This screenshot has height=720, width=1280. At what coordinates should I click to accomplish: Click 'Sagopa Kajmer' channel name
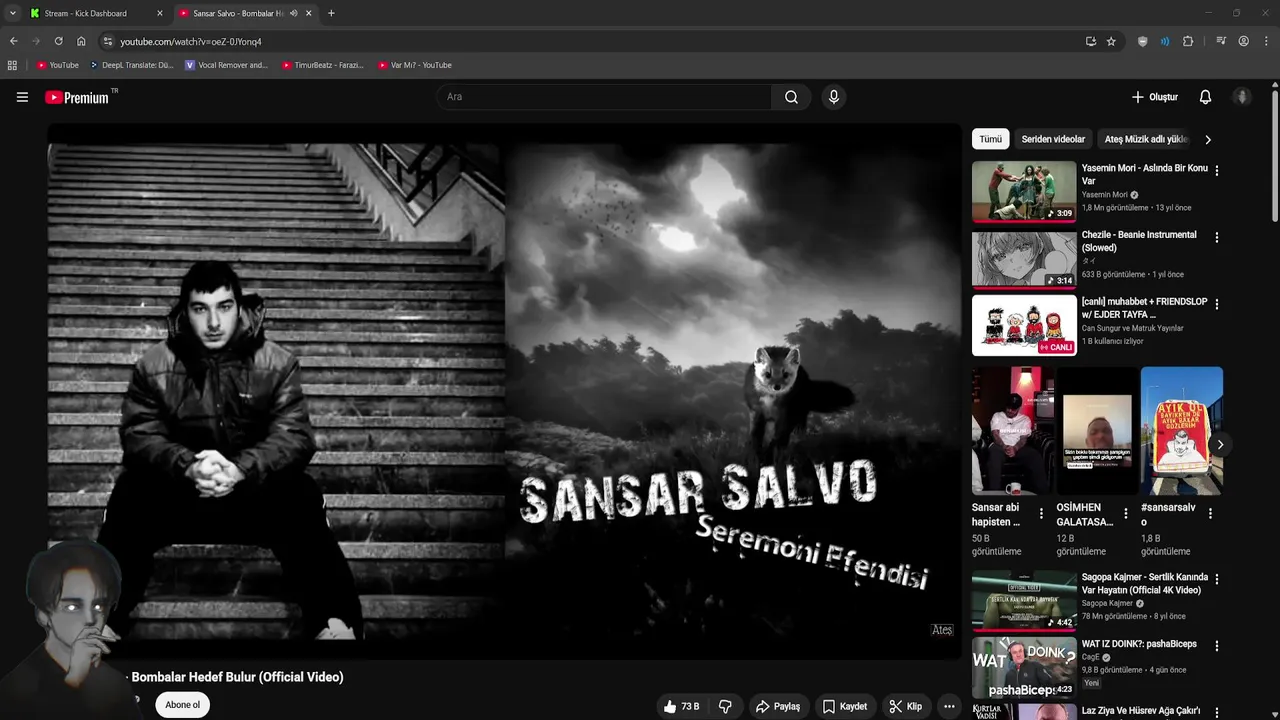pyautogui.click(x=1107, y=604)
